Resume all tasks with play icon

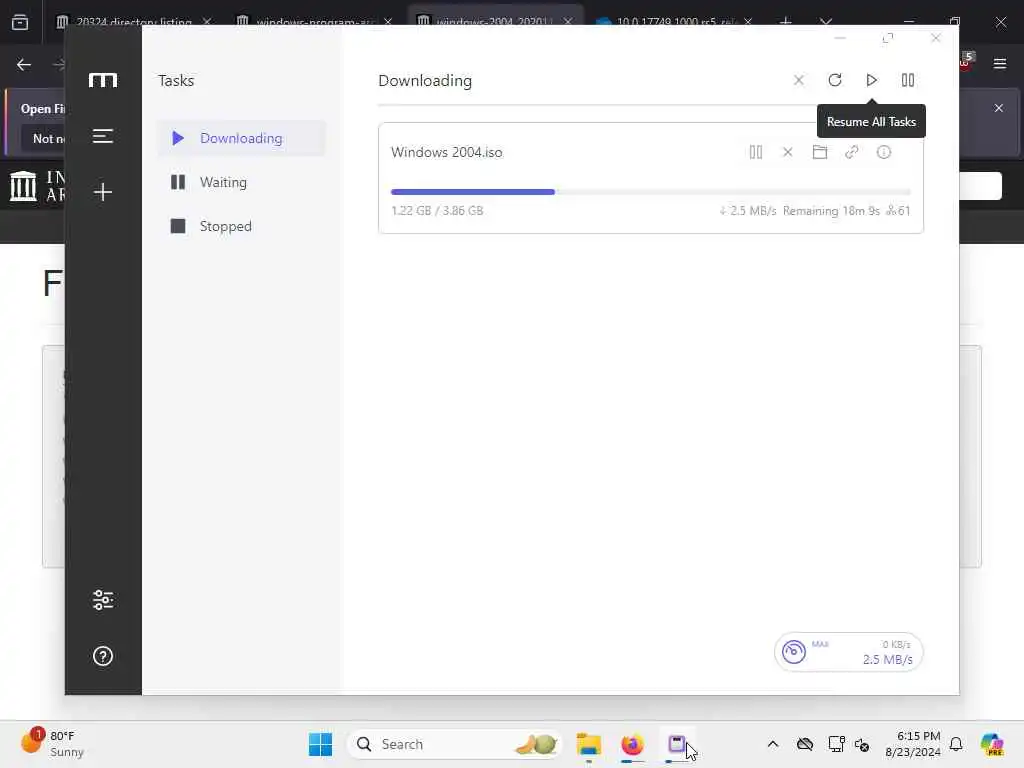coord(871,80)
